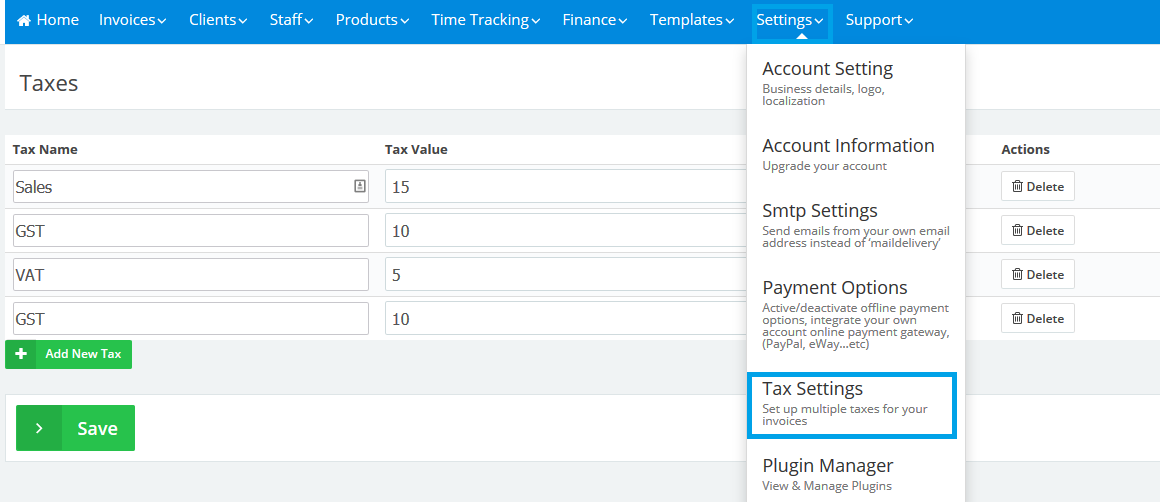Focus the VAT tax name field
This screenshot has width=1160, height=502.
pos(191,274)
